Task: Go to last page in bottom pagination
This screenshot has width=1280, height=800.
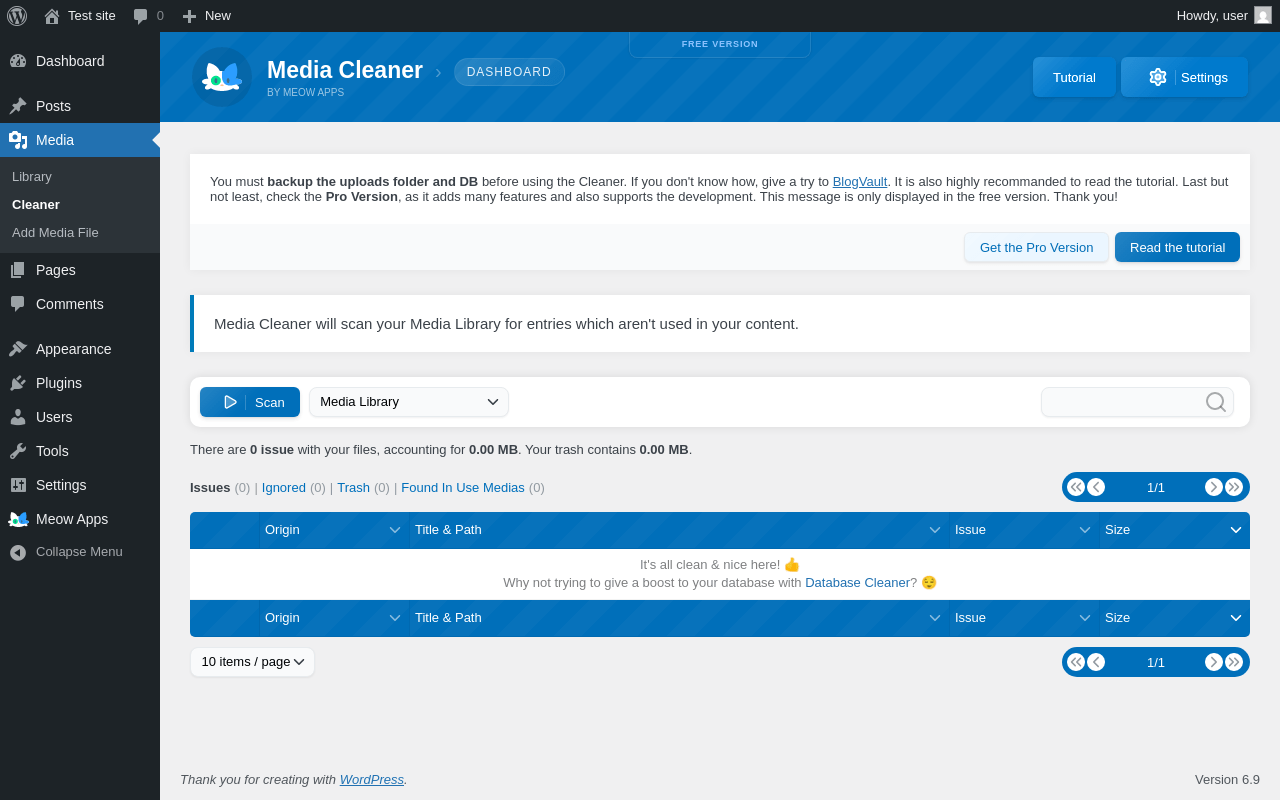Action: pos(1234,662)
